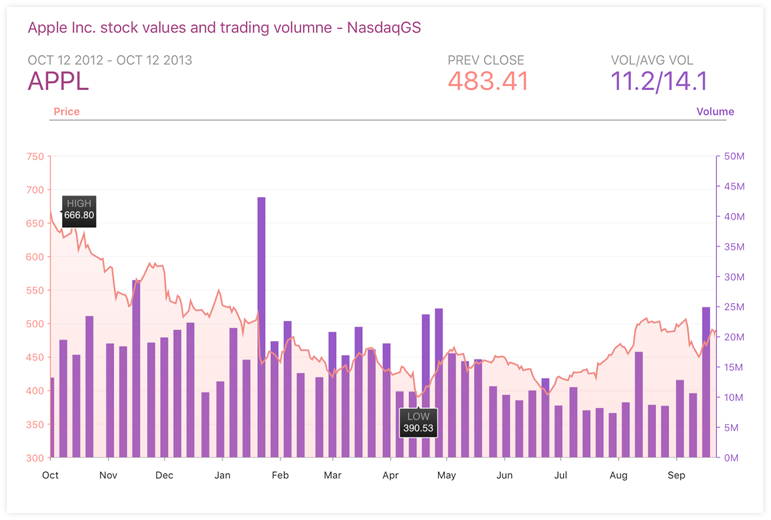Select the Volume legend label
The width and height of the screenshot is (771, 520).
715,112
